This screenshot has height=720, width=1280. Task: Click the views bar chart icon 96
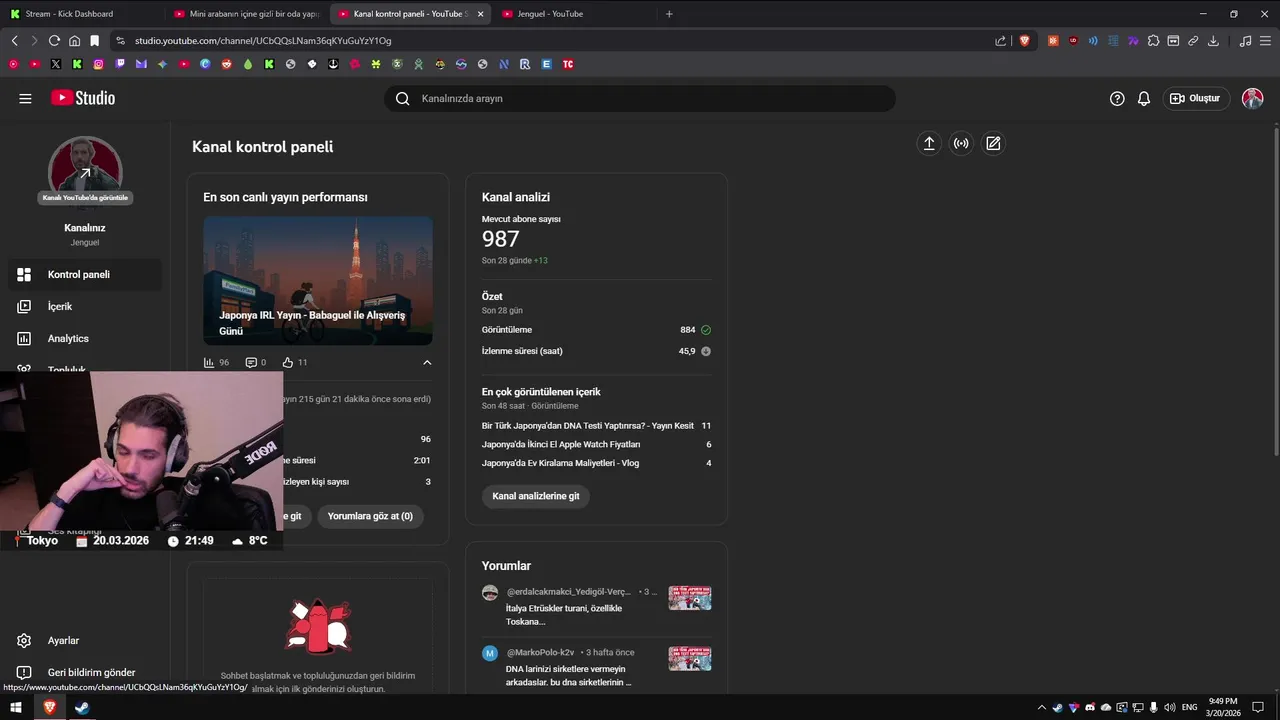[216, 362]
